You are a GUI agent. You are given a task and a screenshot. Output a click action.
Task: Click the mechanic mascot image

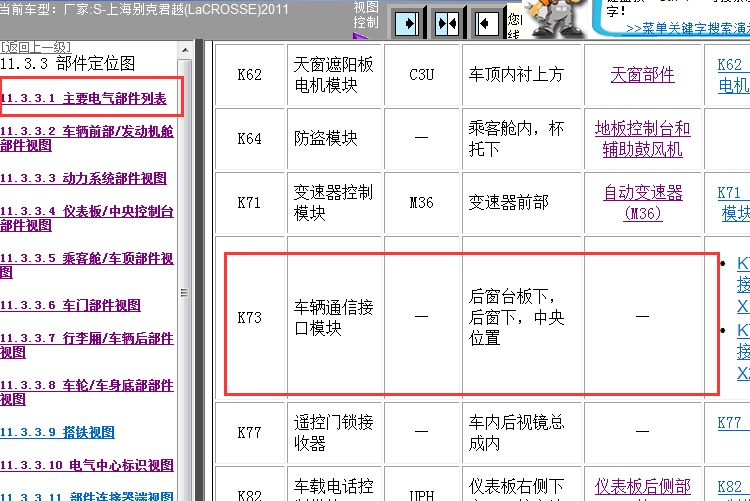click(x=555, y=18)
